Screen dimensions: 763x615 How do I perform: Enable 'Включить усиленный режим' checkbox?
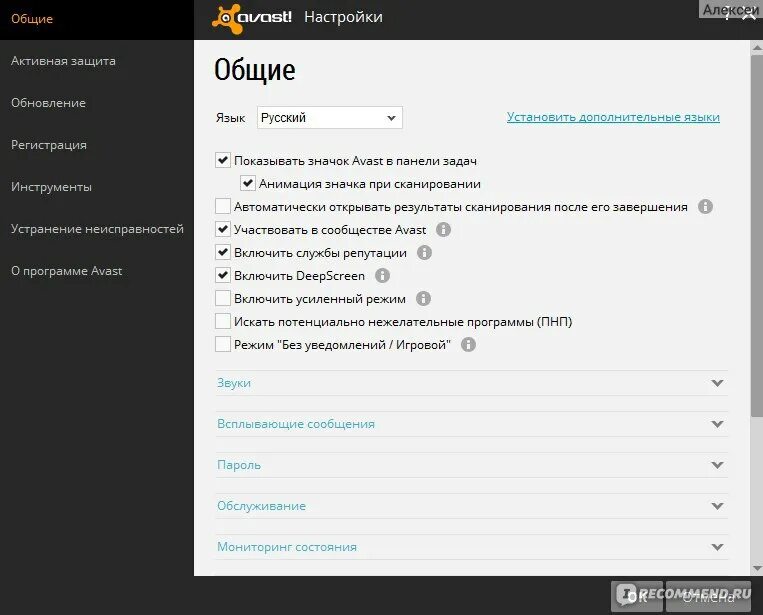point(223,298)
